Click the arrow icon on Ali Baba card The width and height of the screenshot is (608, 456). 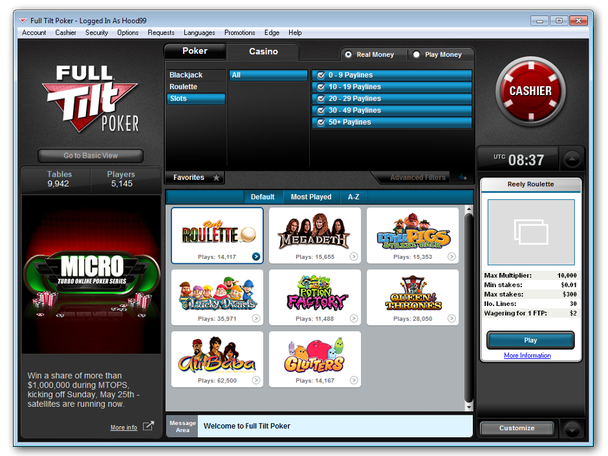(x=256, y=380)
